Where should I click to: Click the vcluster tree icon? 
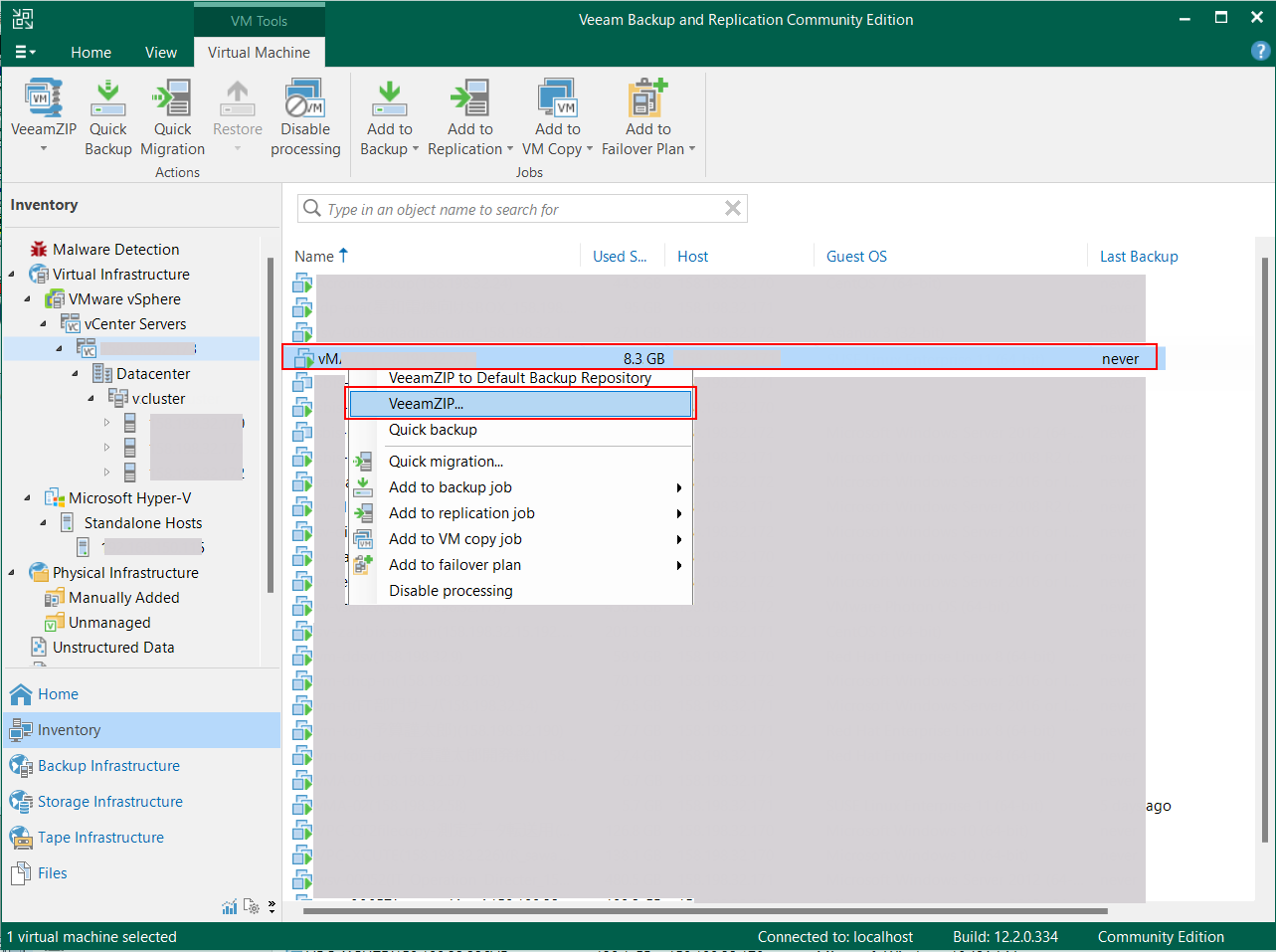coord(118,398)
